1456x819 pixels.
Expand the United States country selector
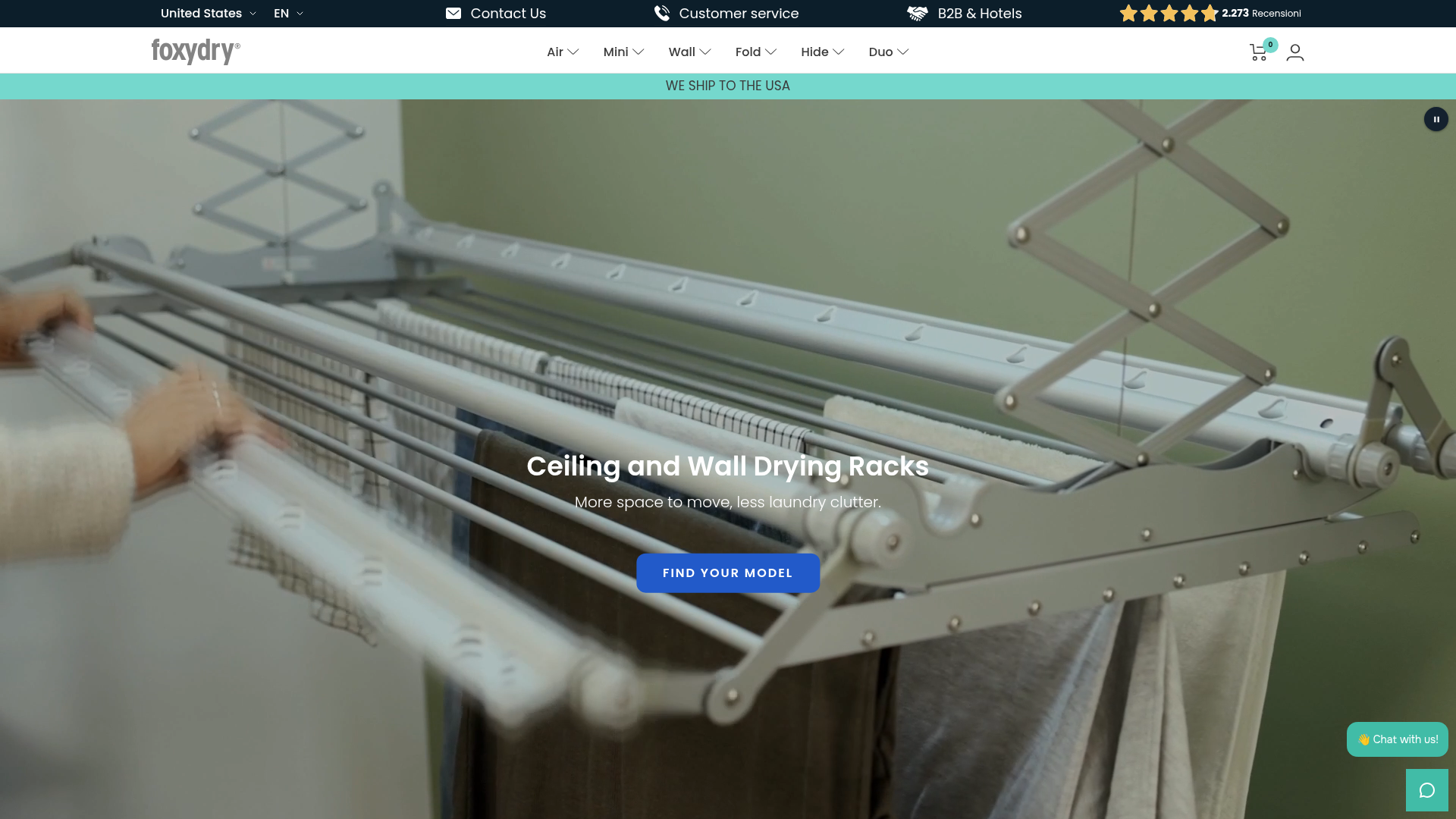point(209,14)
